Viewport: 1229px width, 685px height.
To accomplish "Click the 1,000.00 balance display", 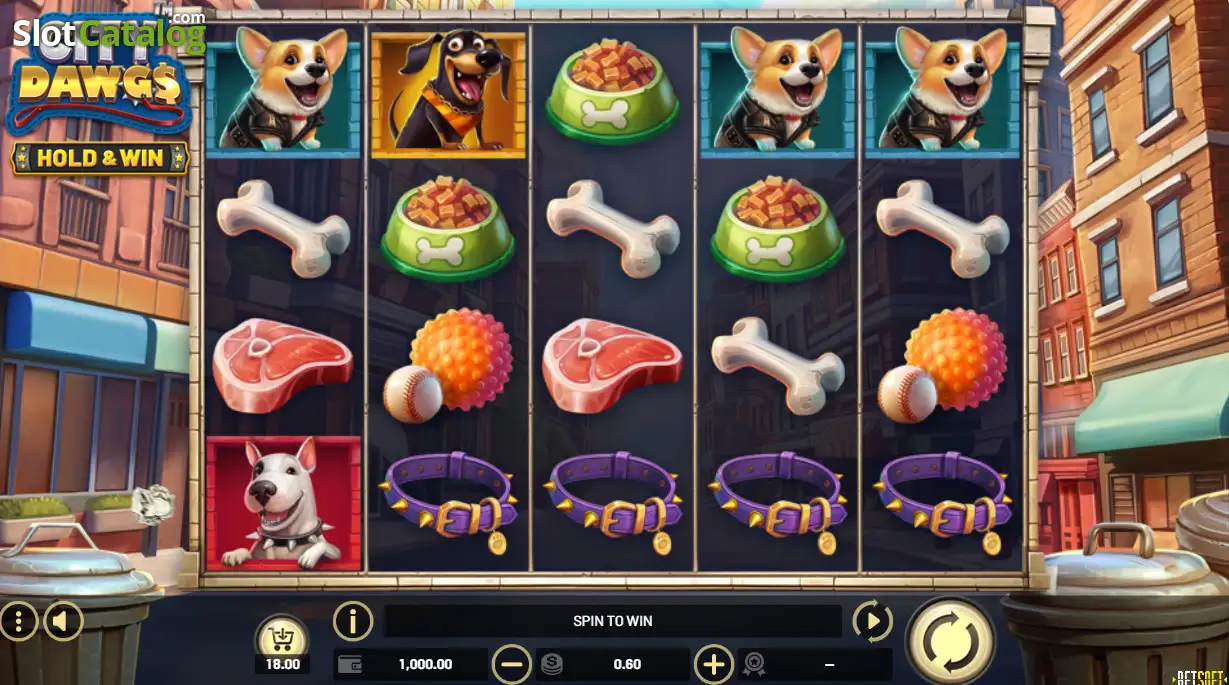I will (x=425, y=664).
